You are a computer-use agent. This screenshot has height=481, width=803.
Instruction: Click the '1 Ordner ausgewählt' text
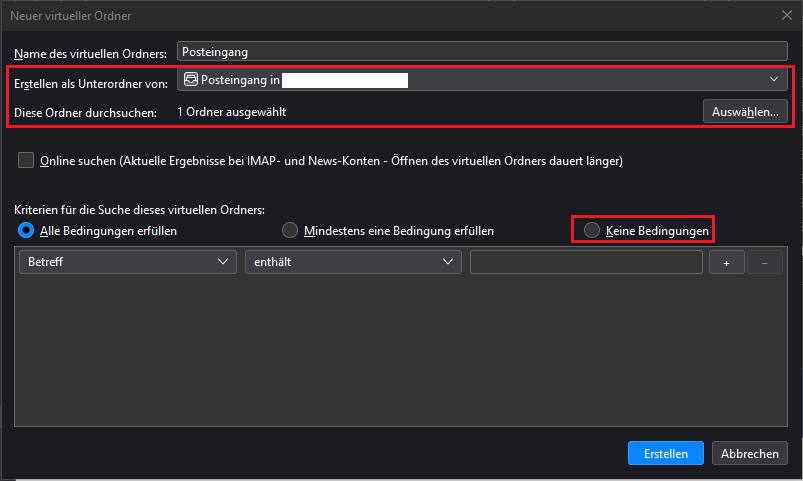point(231,112)
